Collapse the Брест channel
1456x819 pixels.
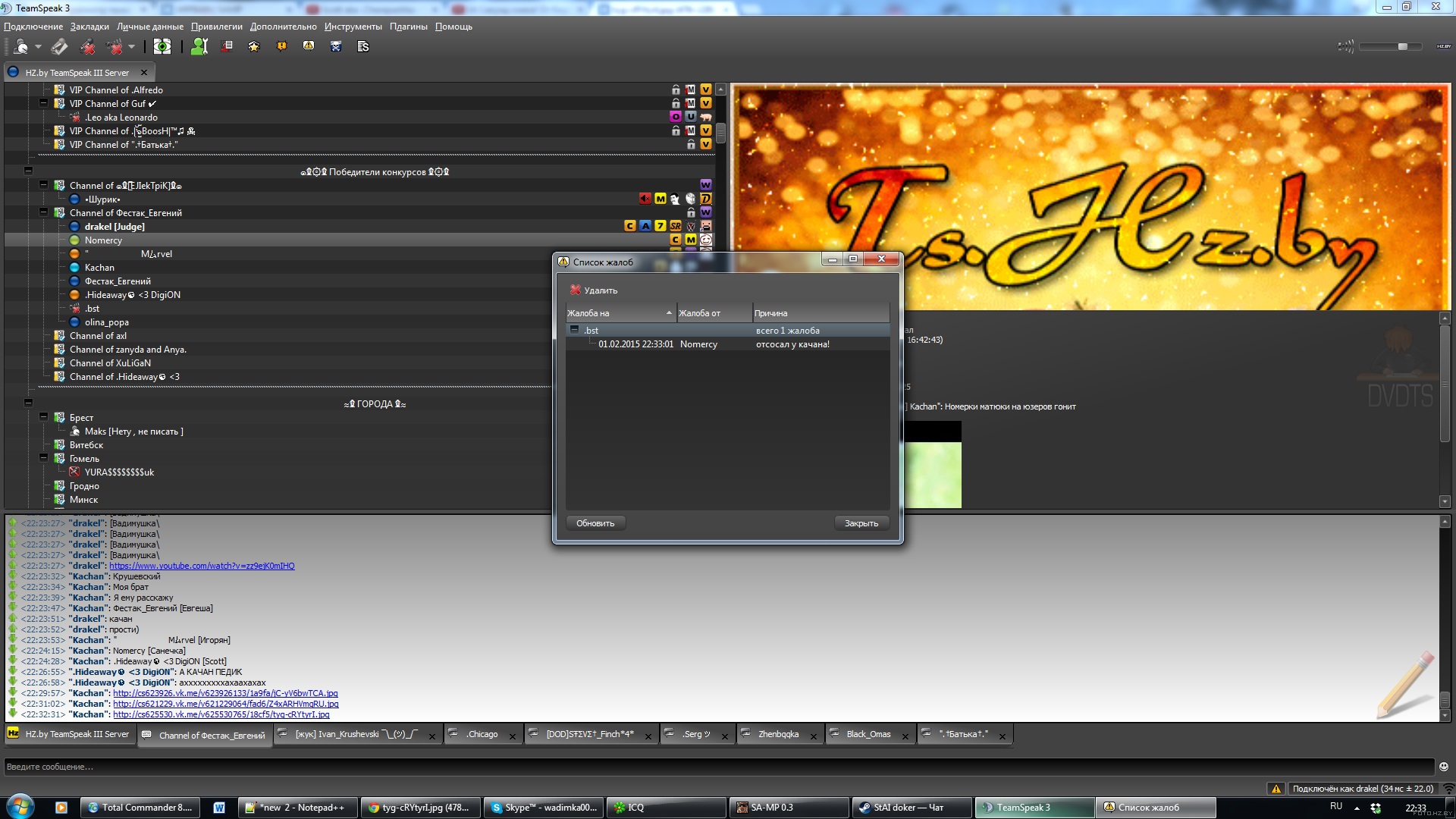(x=43, y=417)
